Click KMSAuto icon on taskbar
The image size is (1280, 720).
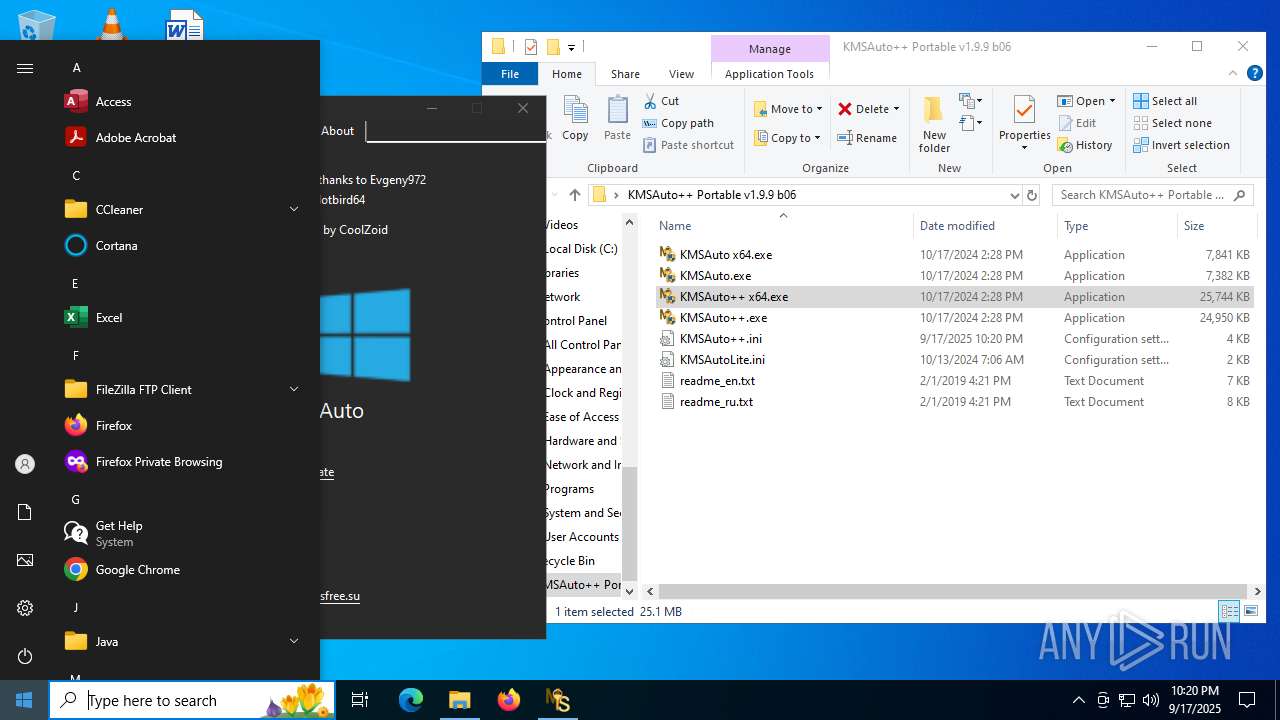tap(558, 700)
